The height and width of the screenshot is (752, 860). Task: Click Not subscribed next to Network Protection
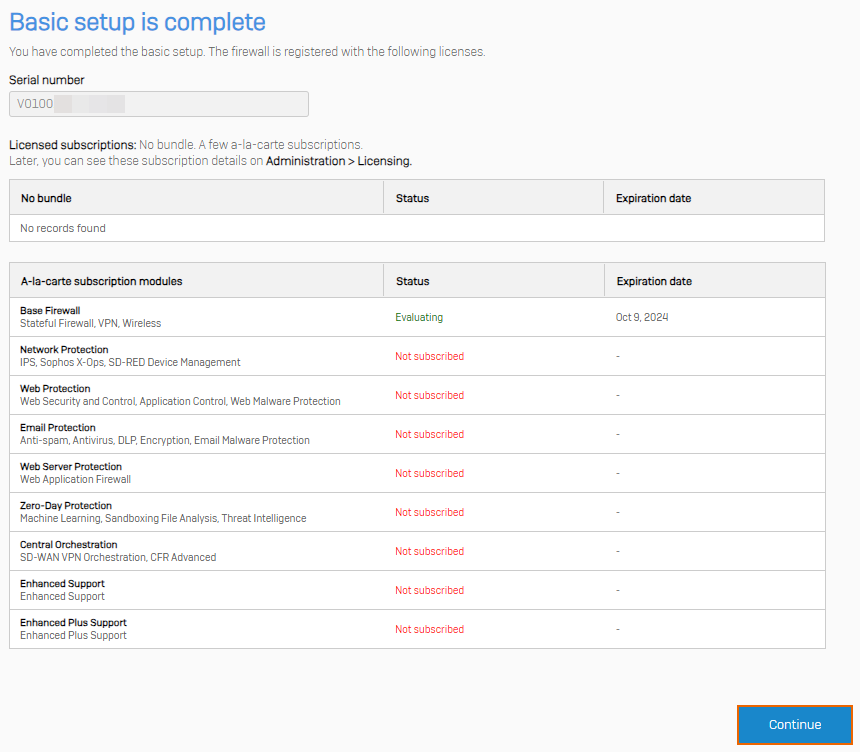click(429, 355)
